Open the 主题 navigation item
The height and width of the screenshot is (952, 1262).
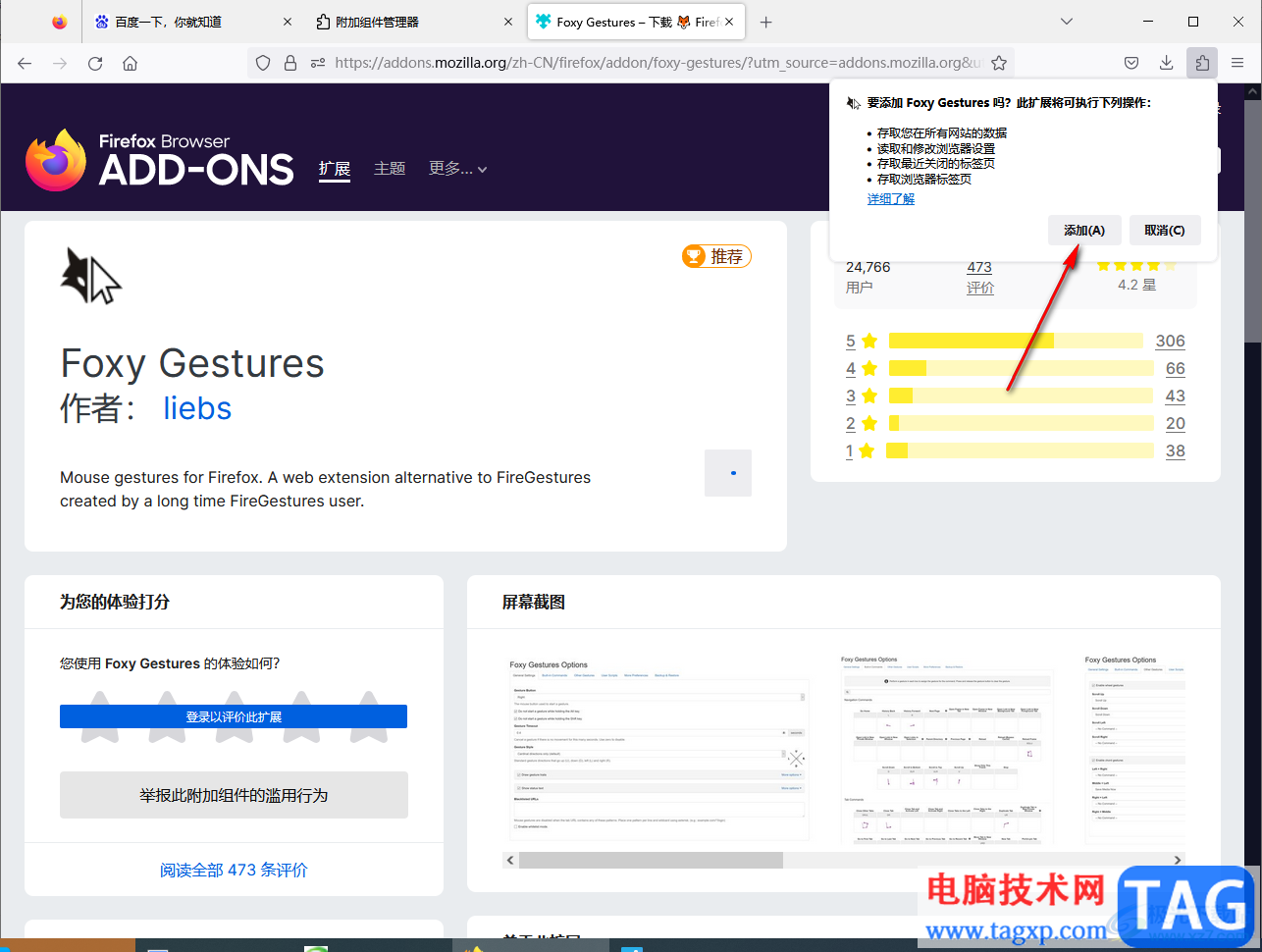[390, 169]
